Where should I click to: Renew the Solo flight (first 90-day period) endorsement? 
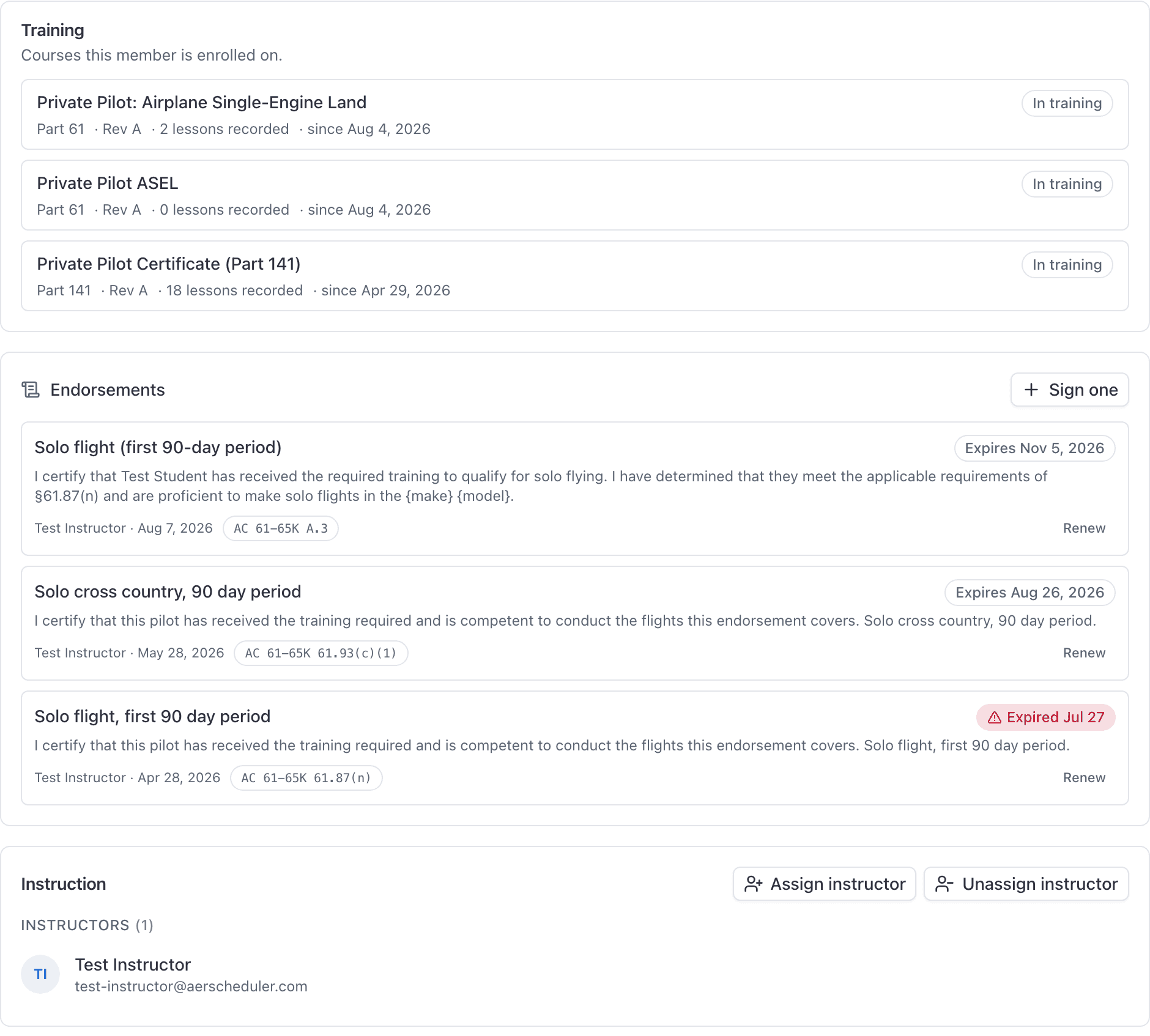[1084, 528]
